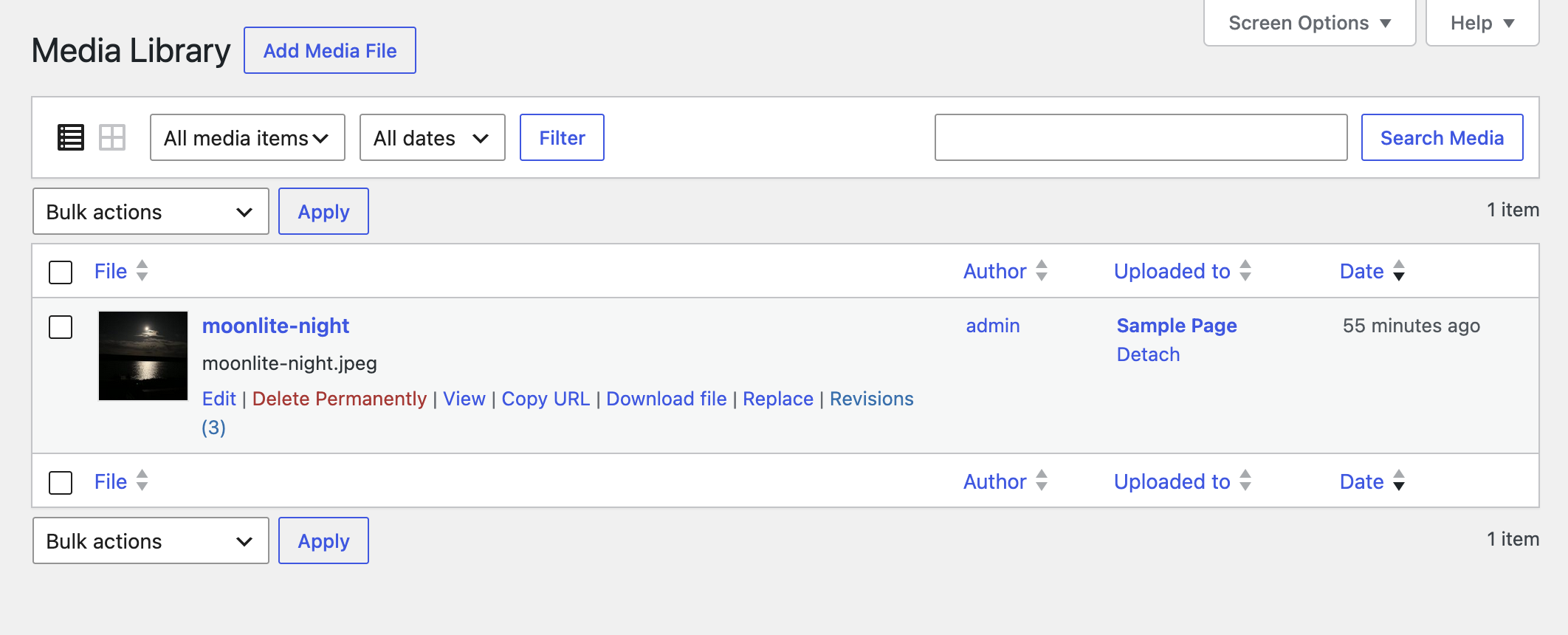Viewport: 1568px width, 635px height.
Task: Open the moonlite-night thumbnail image
Action: (x=143, y=356)
